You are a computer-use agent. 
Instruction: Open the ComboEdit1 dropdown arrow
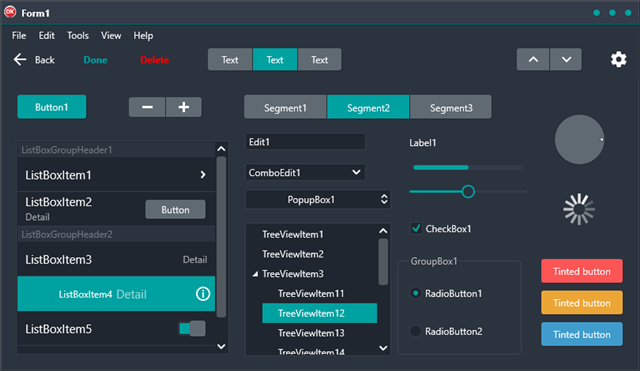point(356,172)
